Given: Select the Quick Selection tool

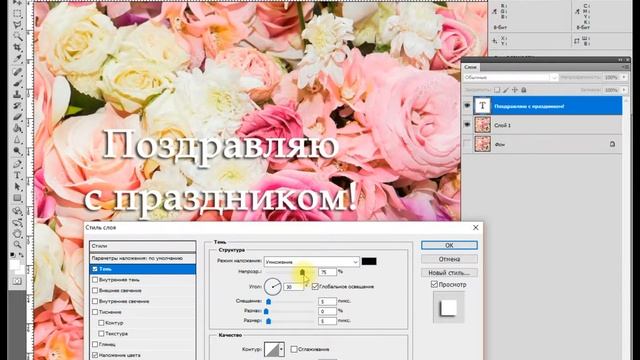Looking at the screenshot, I should coord(17,36).
